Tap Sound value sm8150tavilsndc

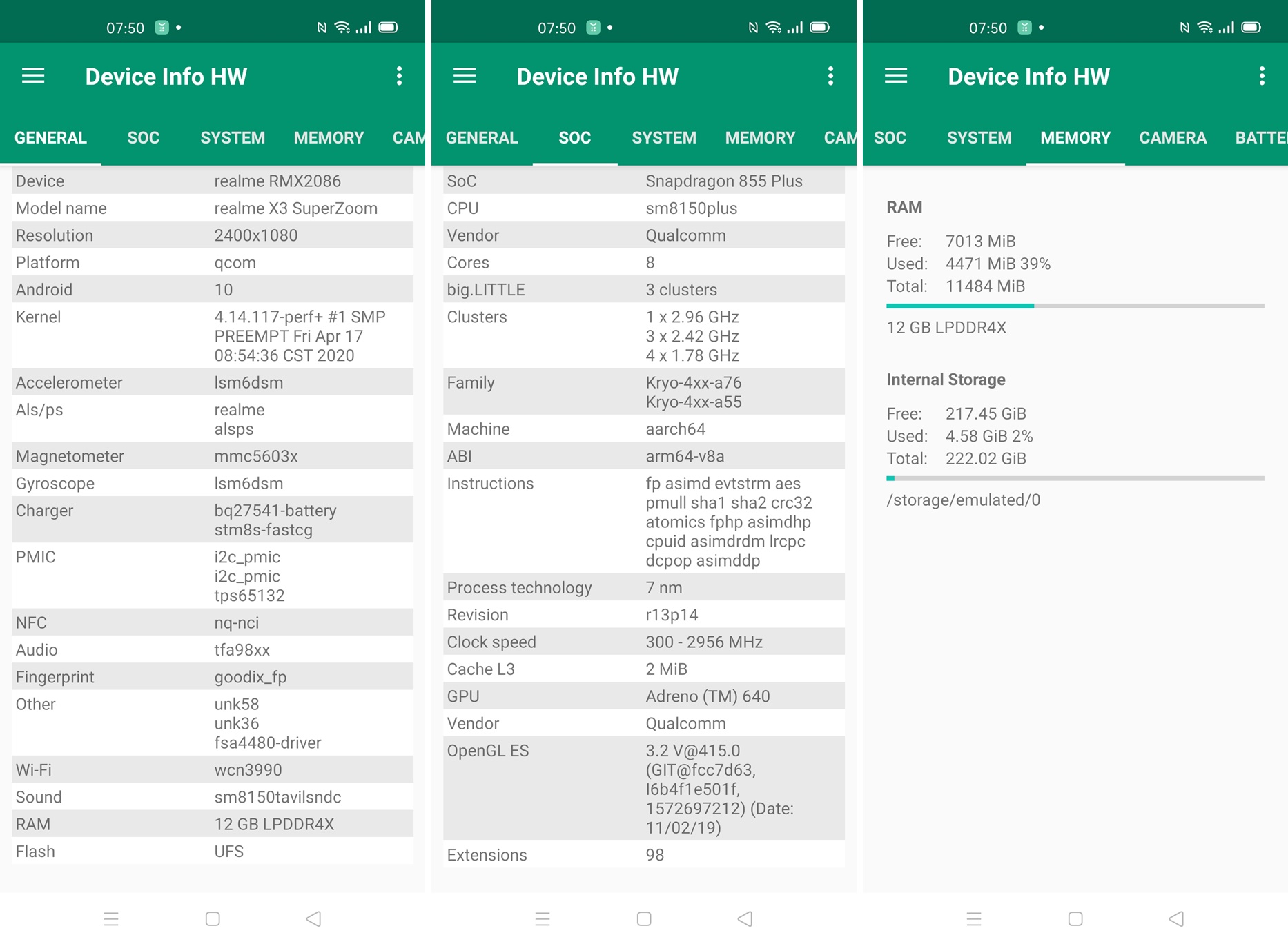tap(277, 797)
